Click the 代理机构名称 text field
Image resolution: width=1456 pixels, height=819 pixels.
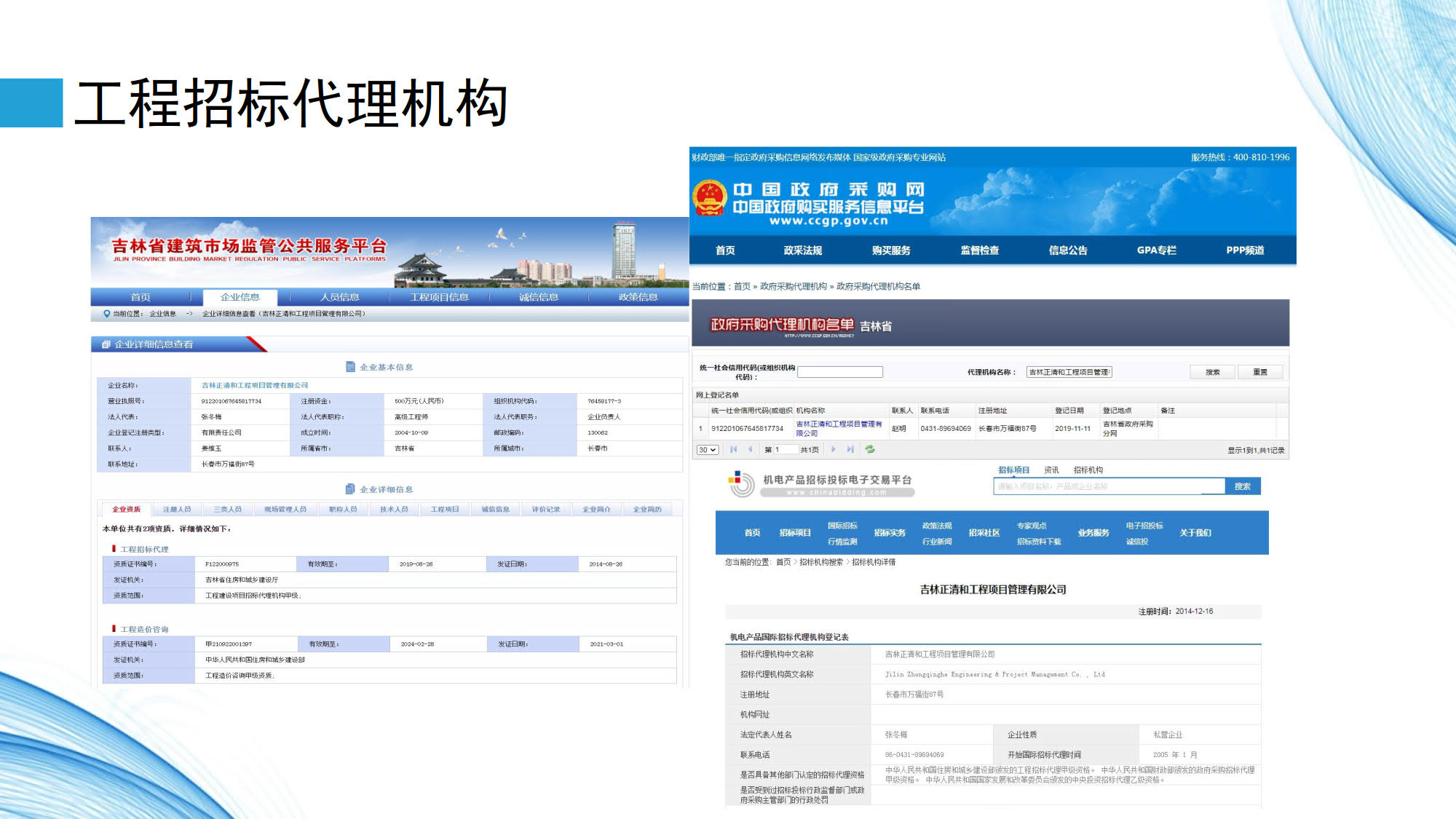(1069, 372)
